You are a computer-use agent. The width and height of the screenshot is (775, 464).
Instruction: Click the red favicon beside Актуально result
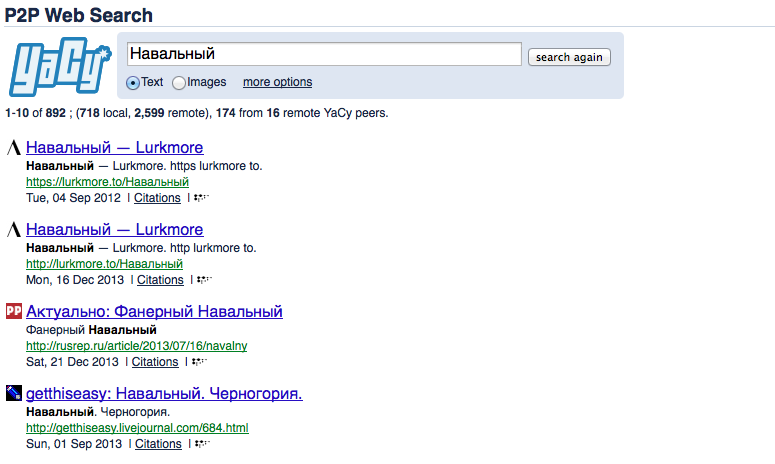14,311
